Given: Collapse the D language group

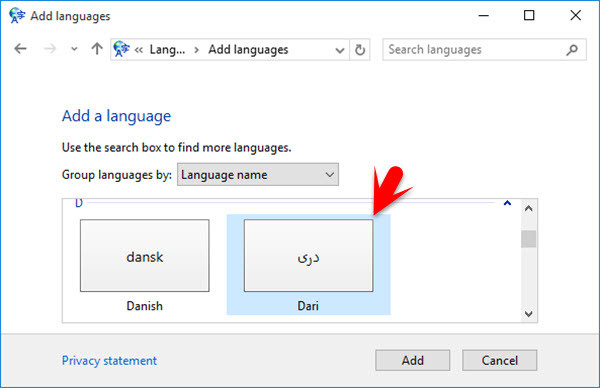Looking at the screenshot, I should (507, 203).
